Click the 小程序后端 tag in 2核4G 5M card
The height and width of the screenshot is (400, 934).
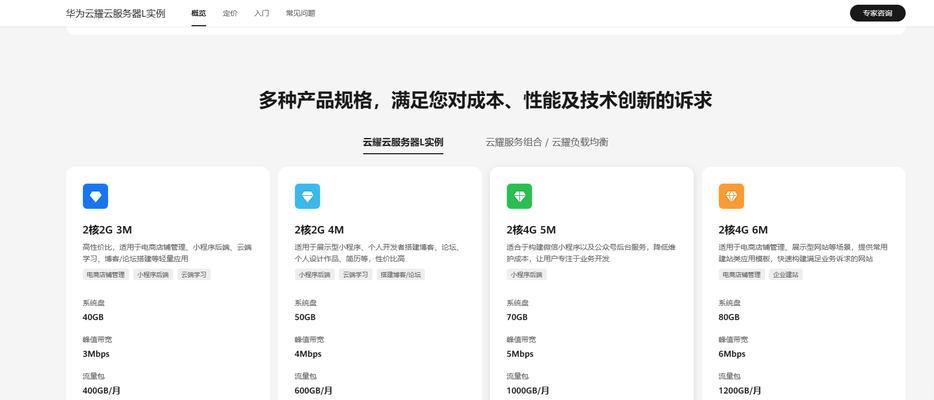(527, 275)
